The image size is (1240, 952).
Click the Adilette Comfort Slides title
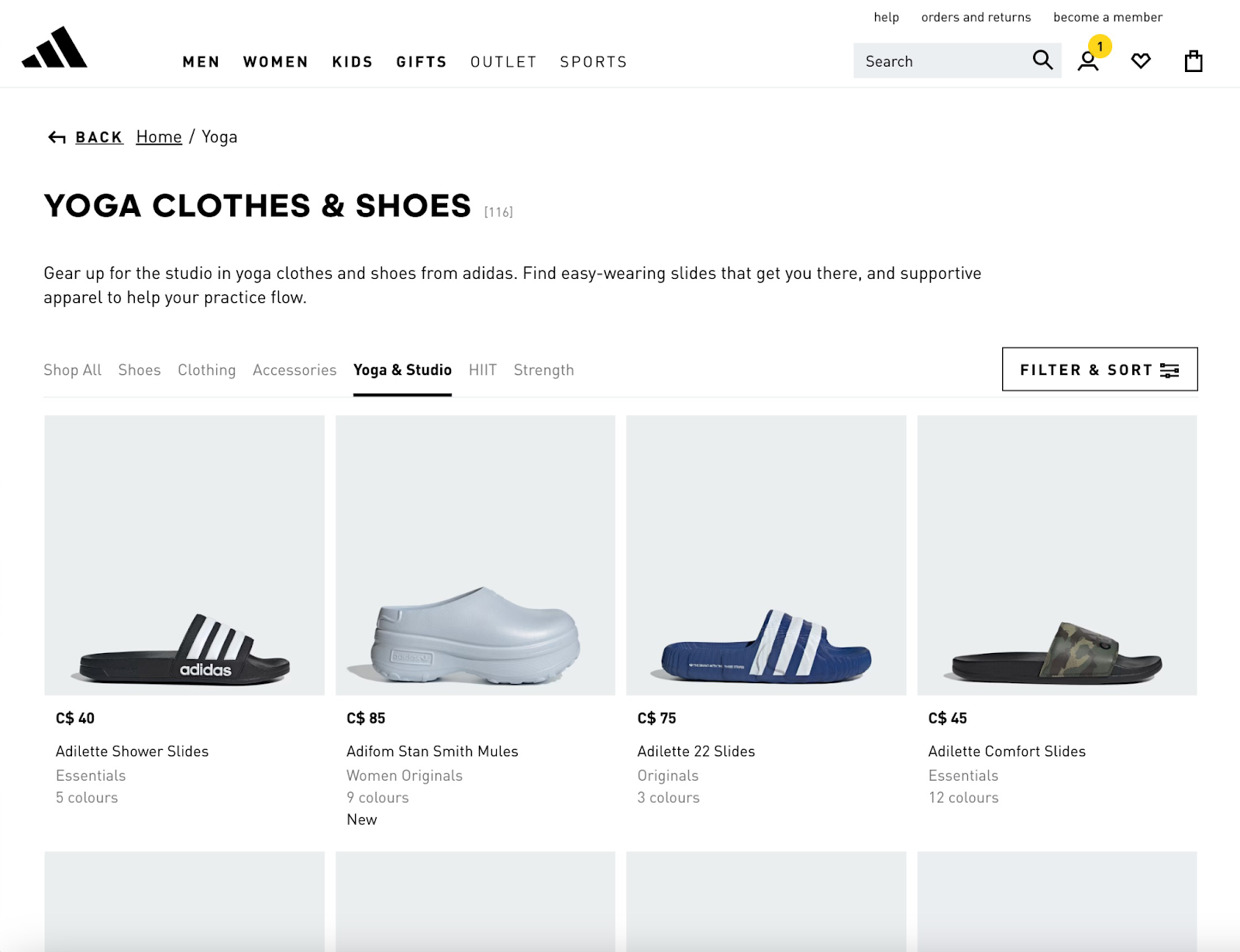1007,751
